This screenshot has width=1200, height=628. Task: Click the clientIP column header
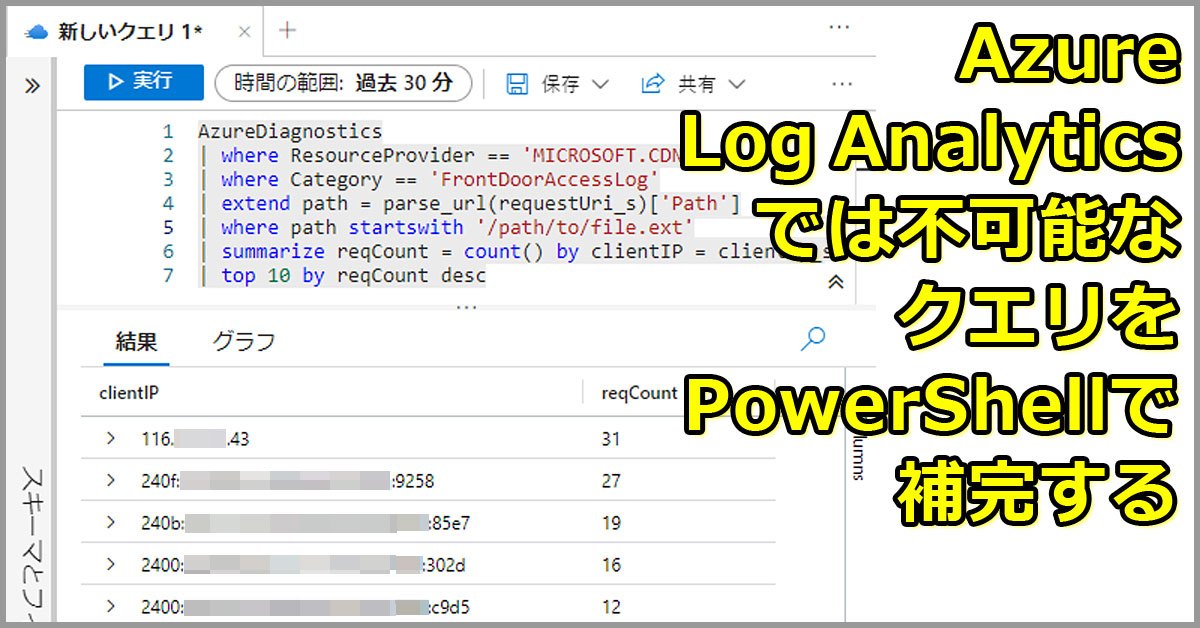click(127, 393)
